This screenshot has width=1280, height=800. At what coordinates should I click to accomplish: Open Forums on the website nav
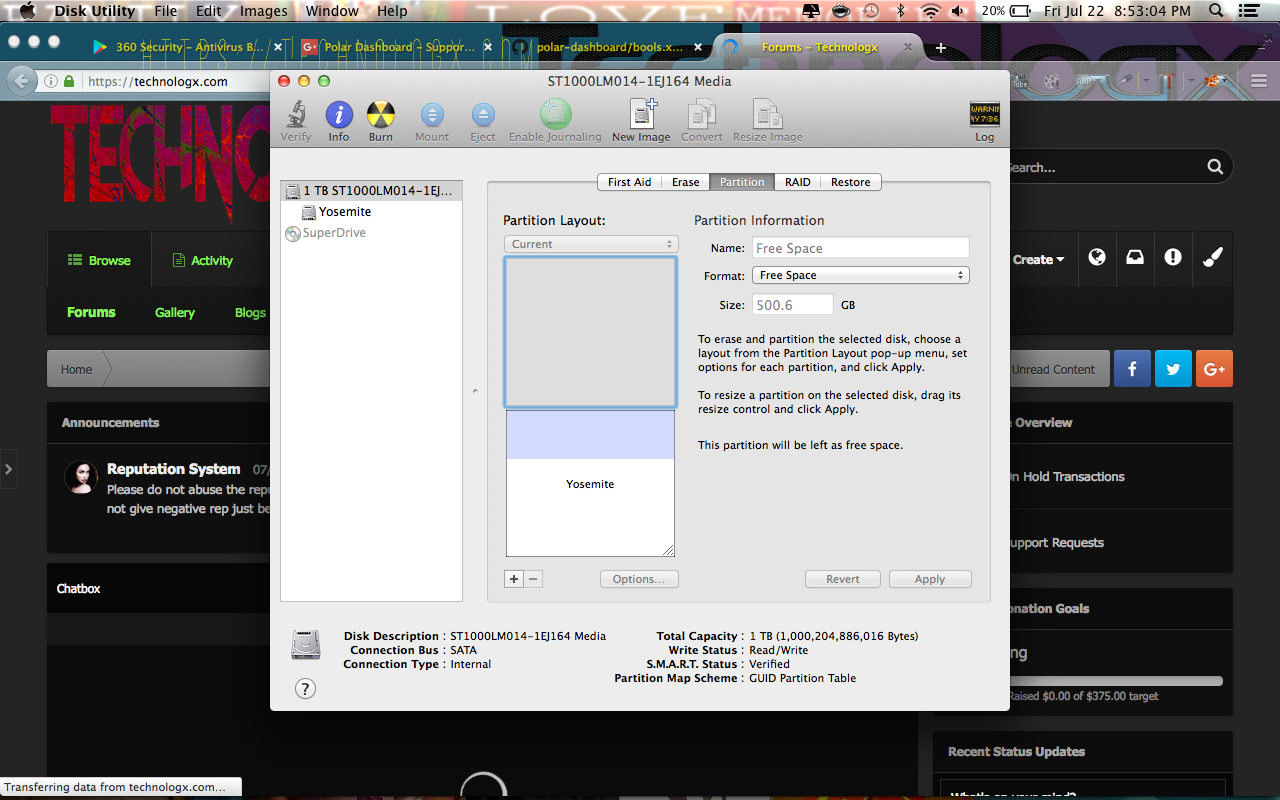91,312
